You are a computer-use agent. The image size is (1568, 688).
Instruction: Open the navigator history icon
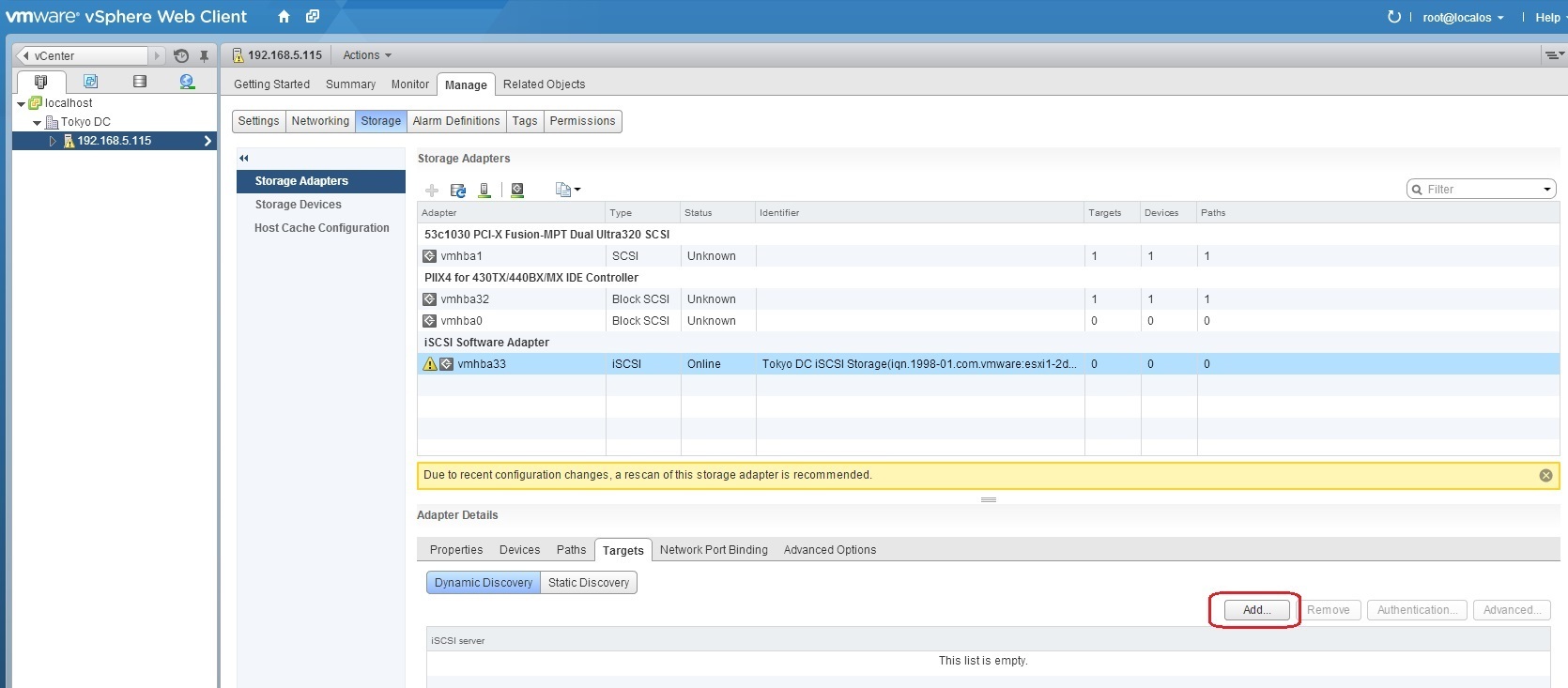point(181,56)
